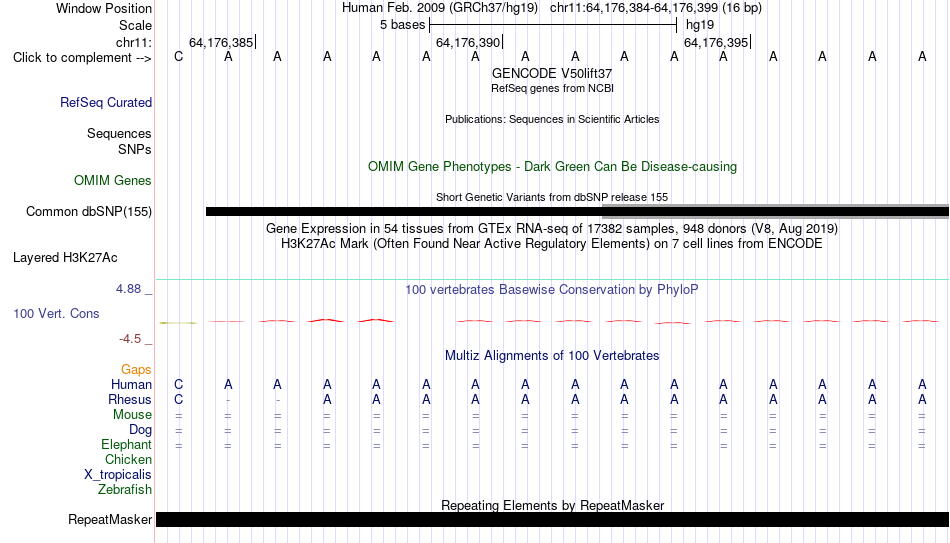The image size is (950, 543).
Task: Click the 'Click to complement -->' label
Action: 82,58
